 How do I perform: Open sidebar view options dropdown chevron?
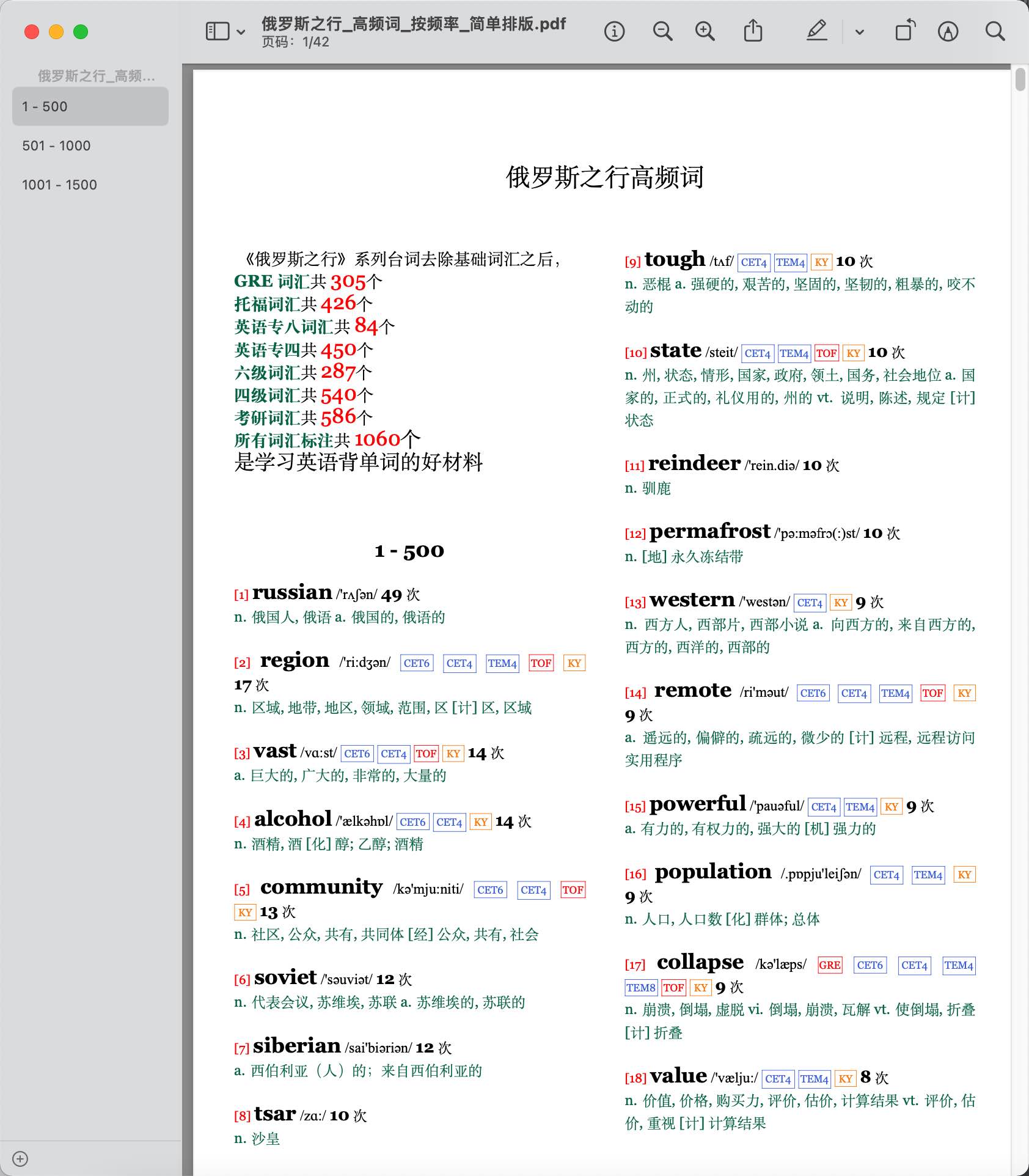click(241, 32)
